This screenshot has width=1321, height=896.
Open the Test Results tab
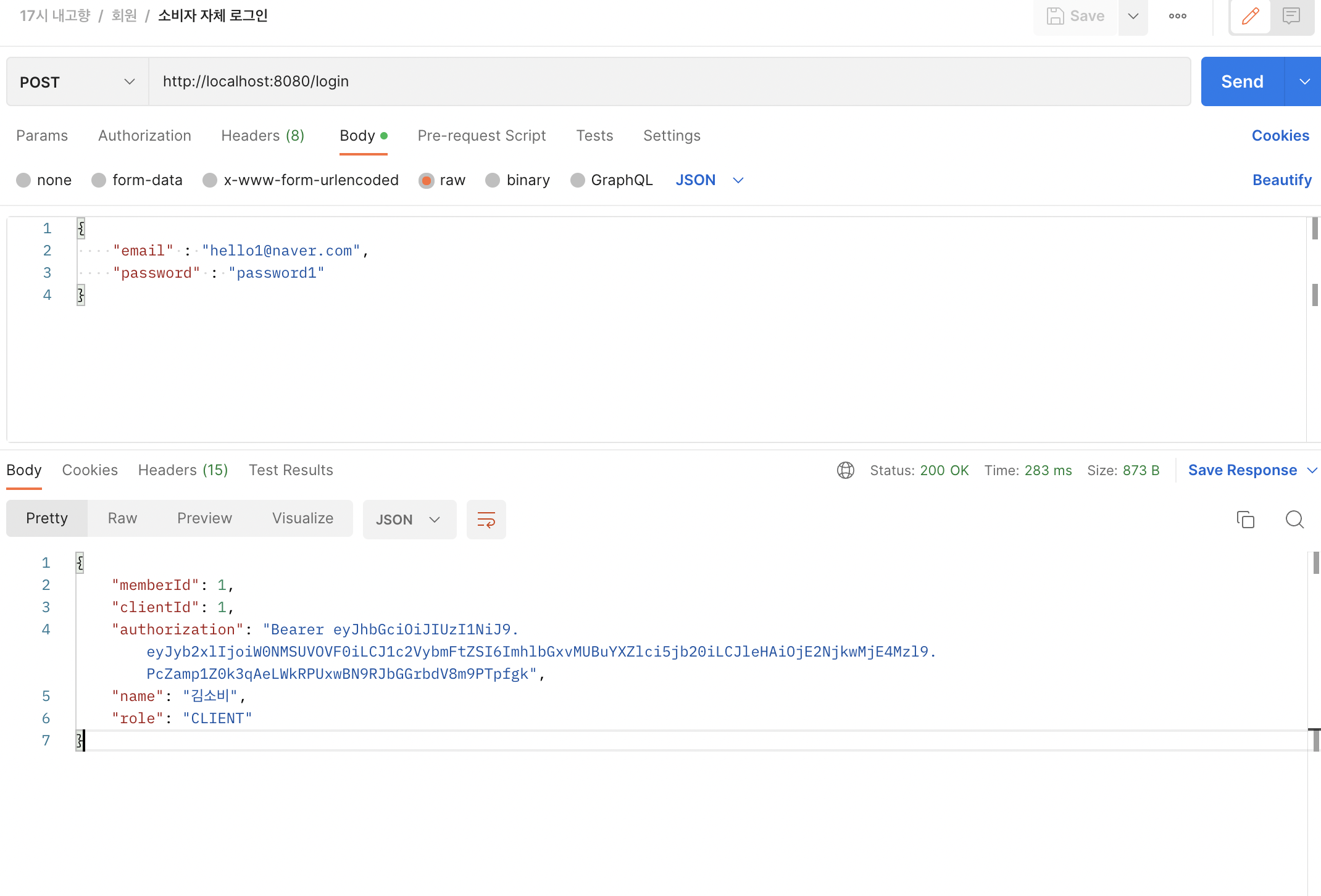tap(291, 470)
